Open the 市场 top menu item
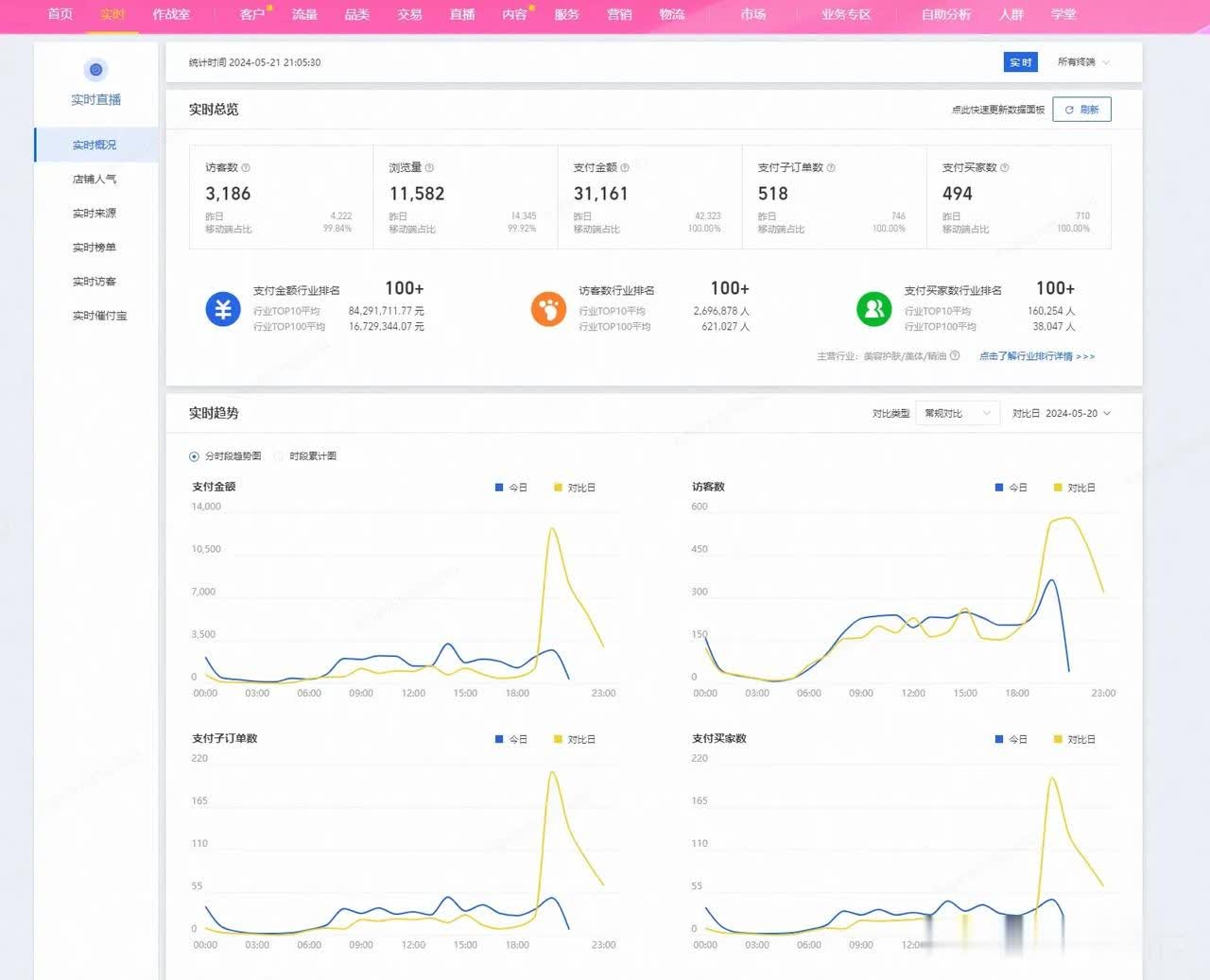 [753, 14]
